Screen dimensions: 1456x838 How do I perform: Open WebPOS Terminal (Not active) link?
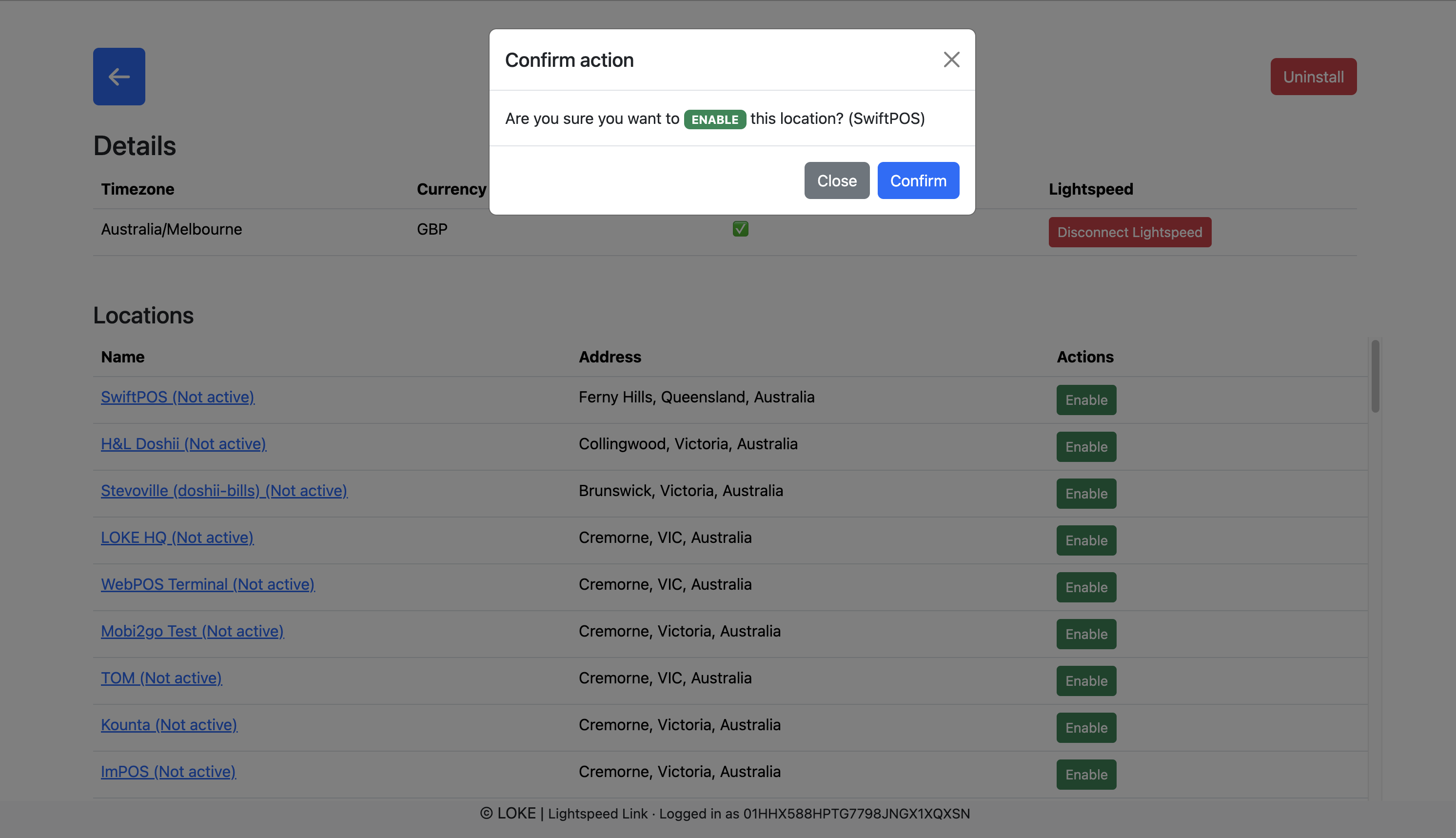coord(208,584)
